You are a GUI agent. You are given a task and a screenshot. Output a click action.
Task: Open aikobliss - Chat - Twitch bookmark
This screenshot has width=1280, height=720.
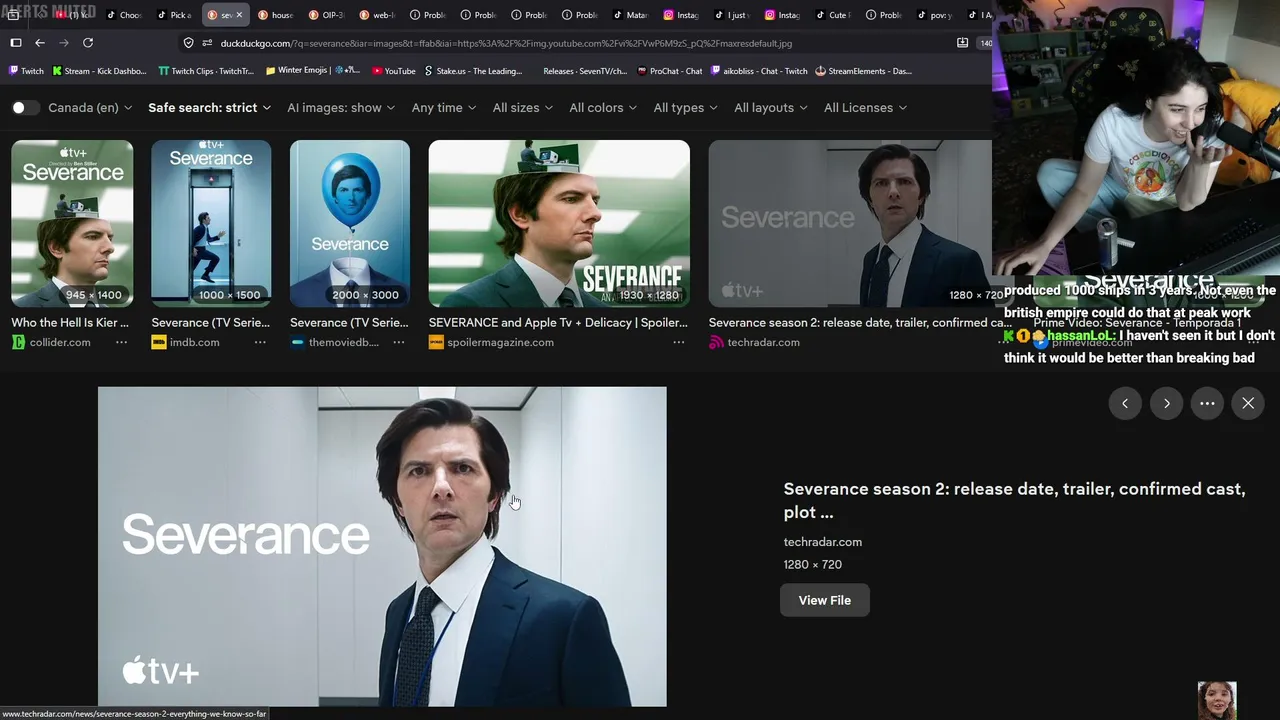coord(759,71)
